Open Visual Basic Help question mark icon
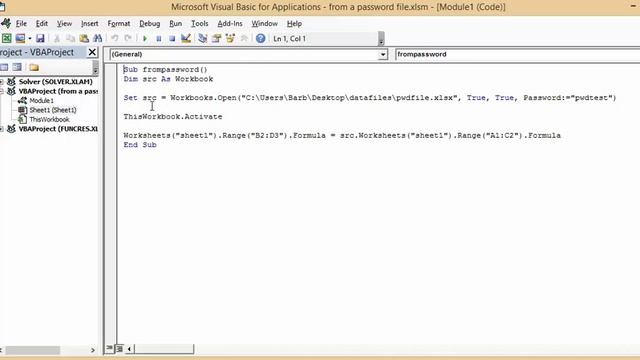Viewport: 640px width, 360px height. coord(260,38)
